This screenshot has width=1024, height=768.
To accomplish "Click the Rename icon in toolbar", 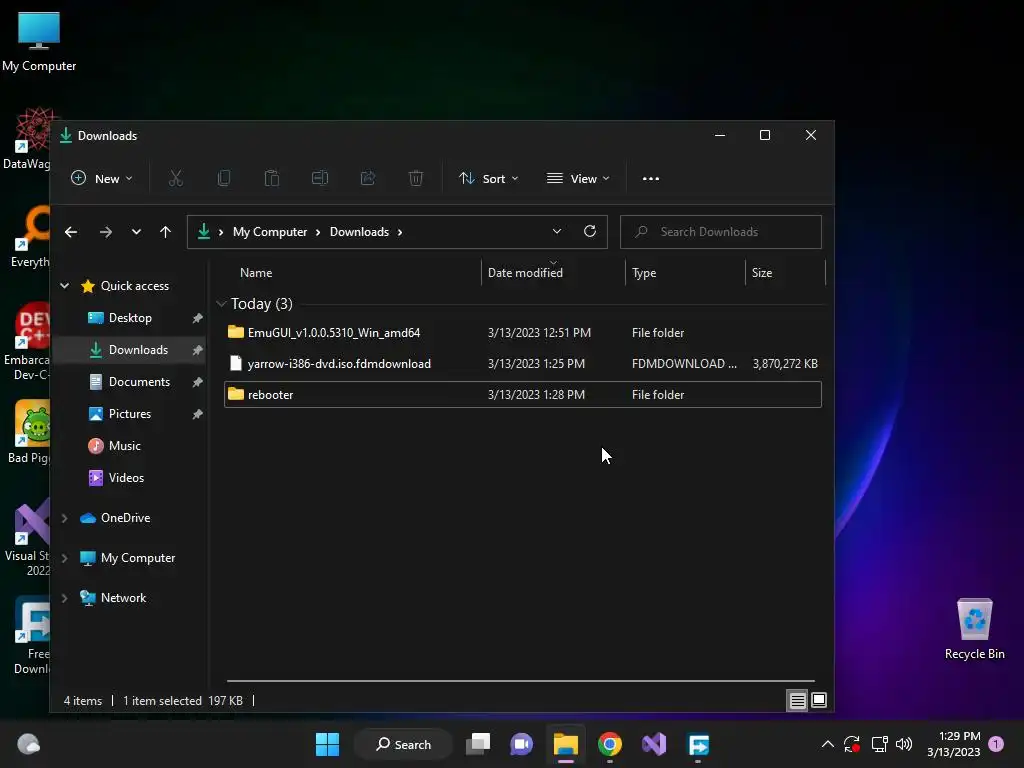I will (320, 178).
